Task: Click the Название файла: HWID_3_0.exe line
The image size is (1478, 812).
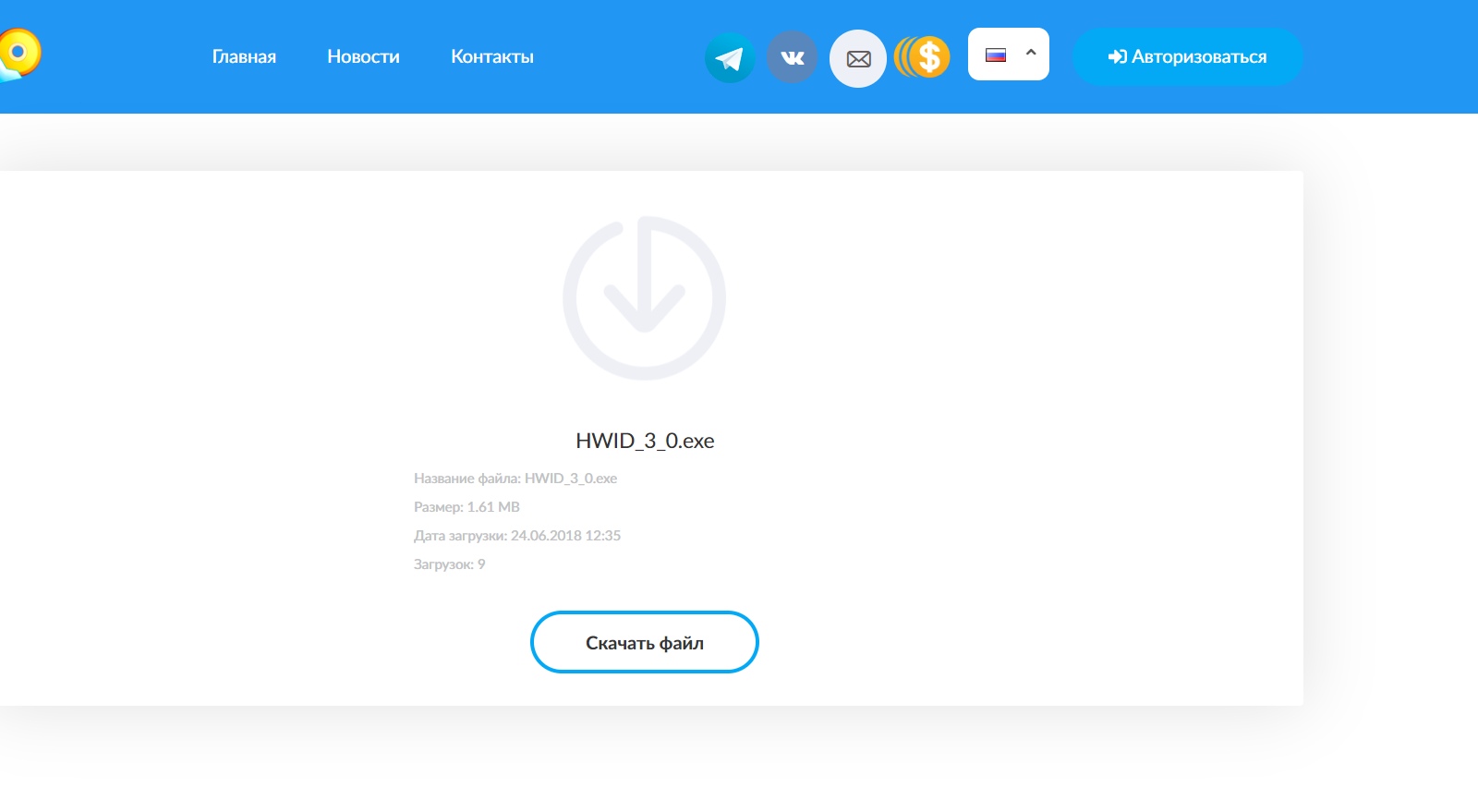Action: click(515, 479)
